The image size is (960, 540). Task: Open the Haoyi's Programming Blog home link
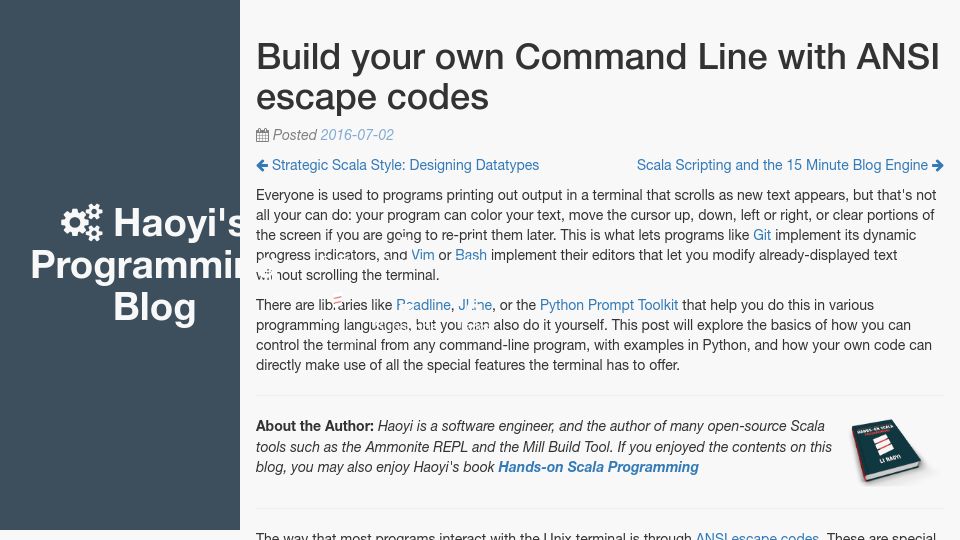point(136,264)
